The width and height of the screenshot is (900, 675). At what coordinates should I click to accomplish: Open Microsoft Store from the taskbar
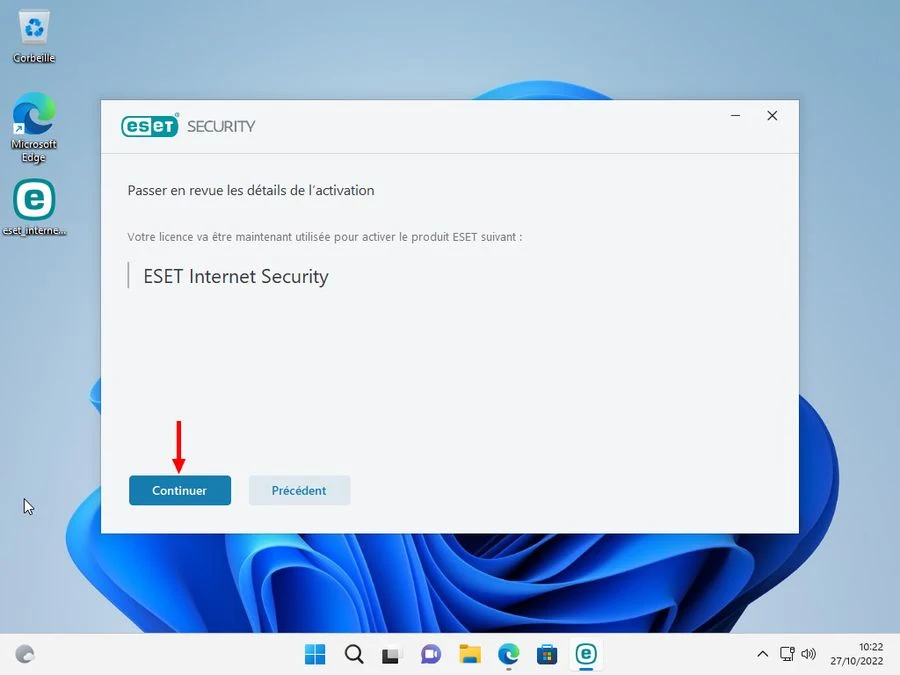[547, 654]
